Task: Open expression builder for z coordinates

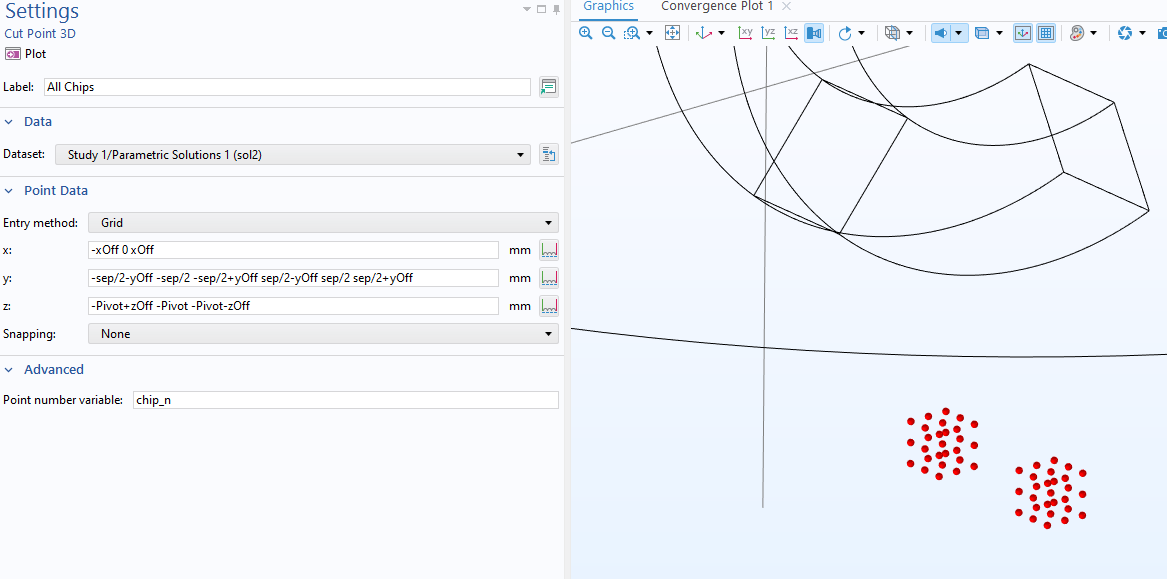Action: (x=548, y=306)
